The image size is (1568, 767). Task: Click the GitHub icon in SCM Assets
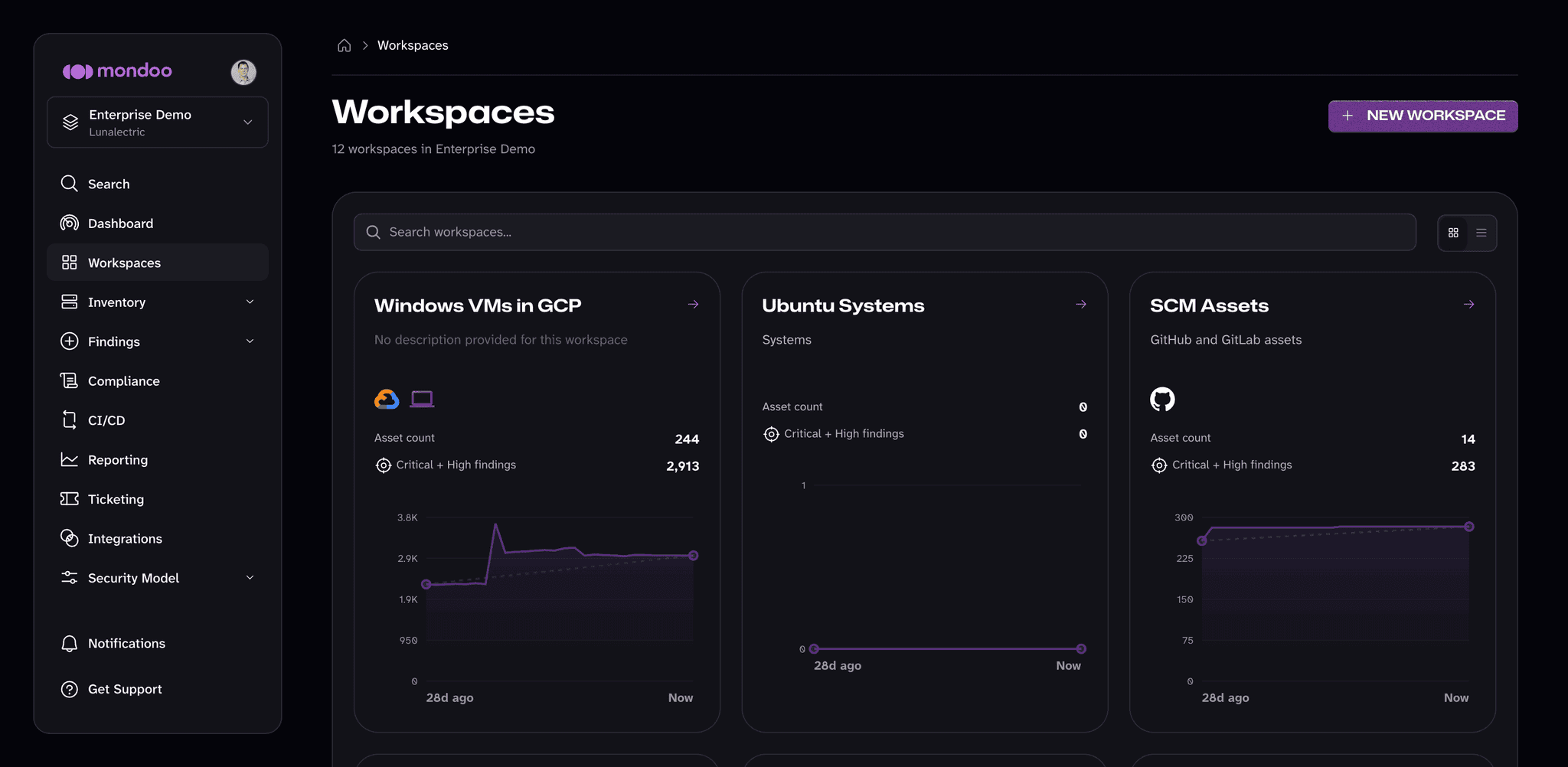(1162, 399)
